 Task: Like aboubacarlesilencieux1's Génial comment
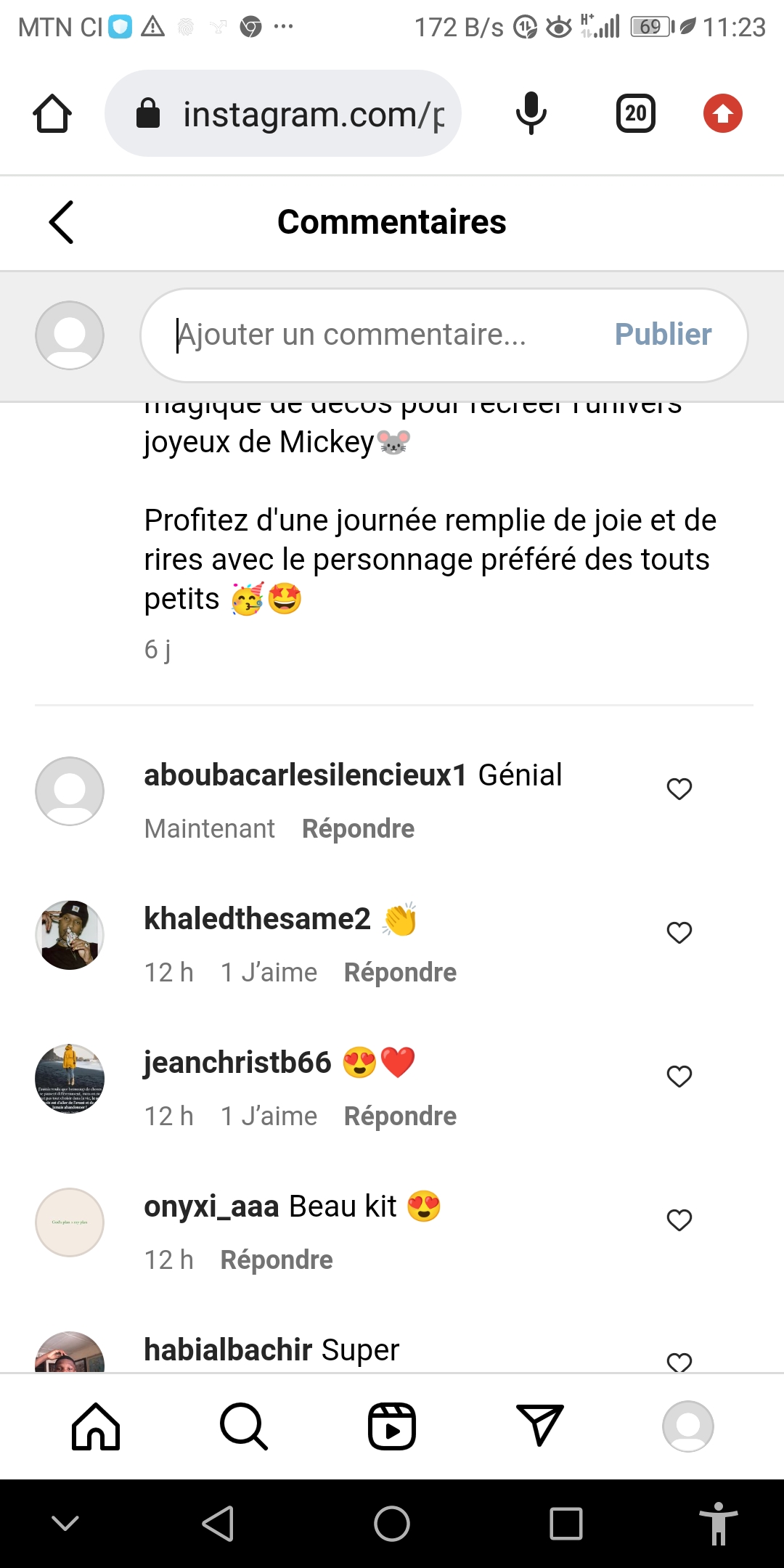679,789
